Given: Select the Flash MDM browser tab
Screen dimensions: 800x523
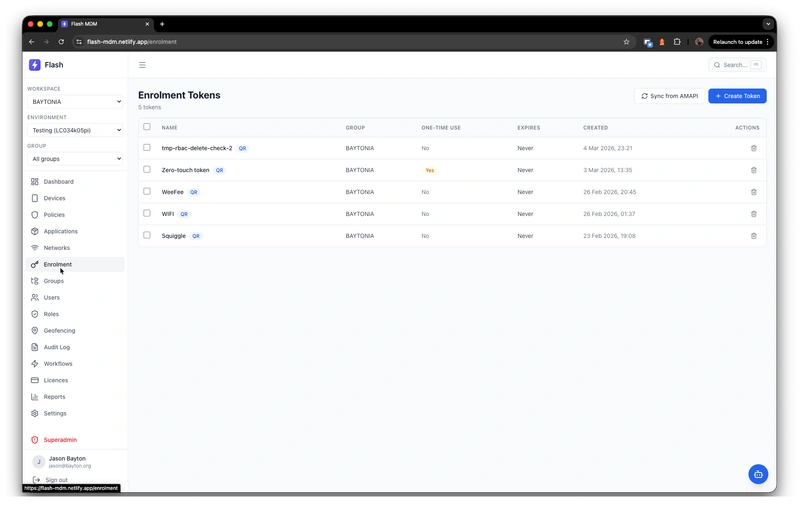Looking at the screenshot, I should click(x=106, y=24).
